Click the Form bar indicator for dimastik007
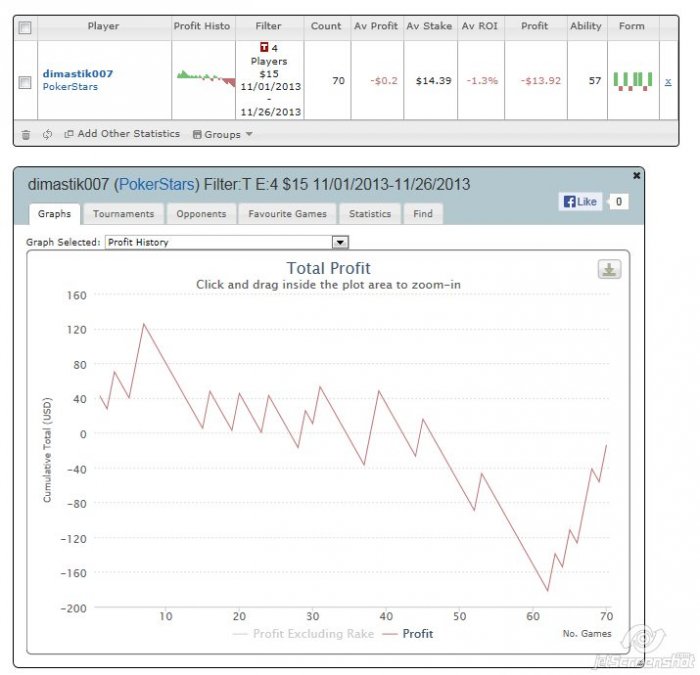This screenshot has height=675, width=700. point(633,81)
